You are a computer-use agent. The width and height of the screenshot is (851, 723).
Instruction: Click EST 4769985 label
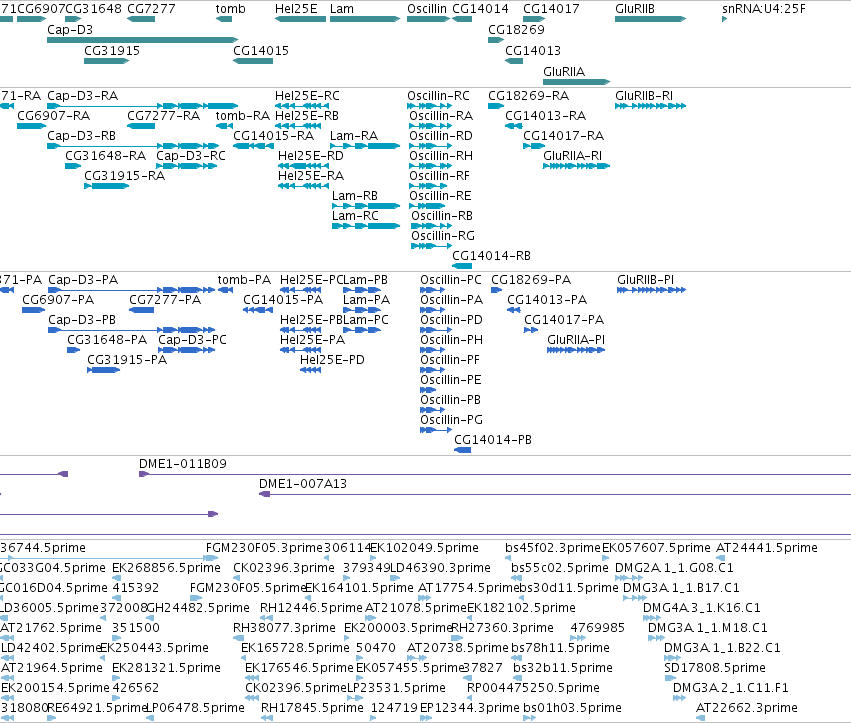598,628
